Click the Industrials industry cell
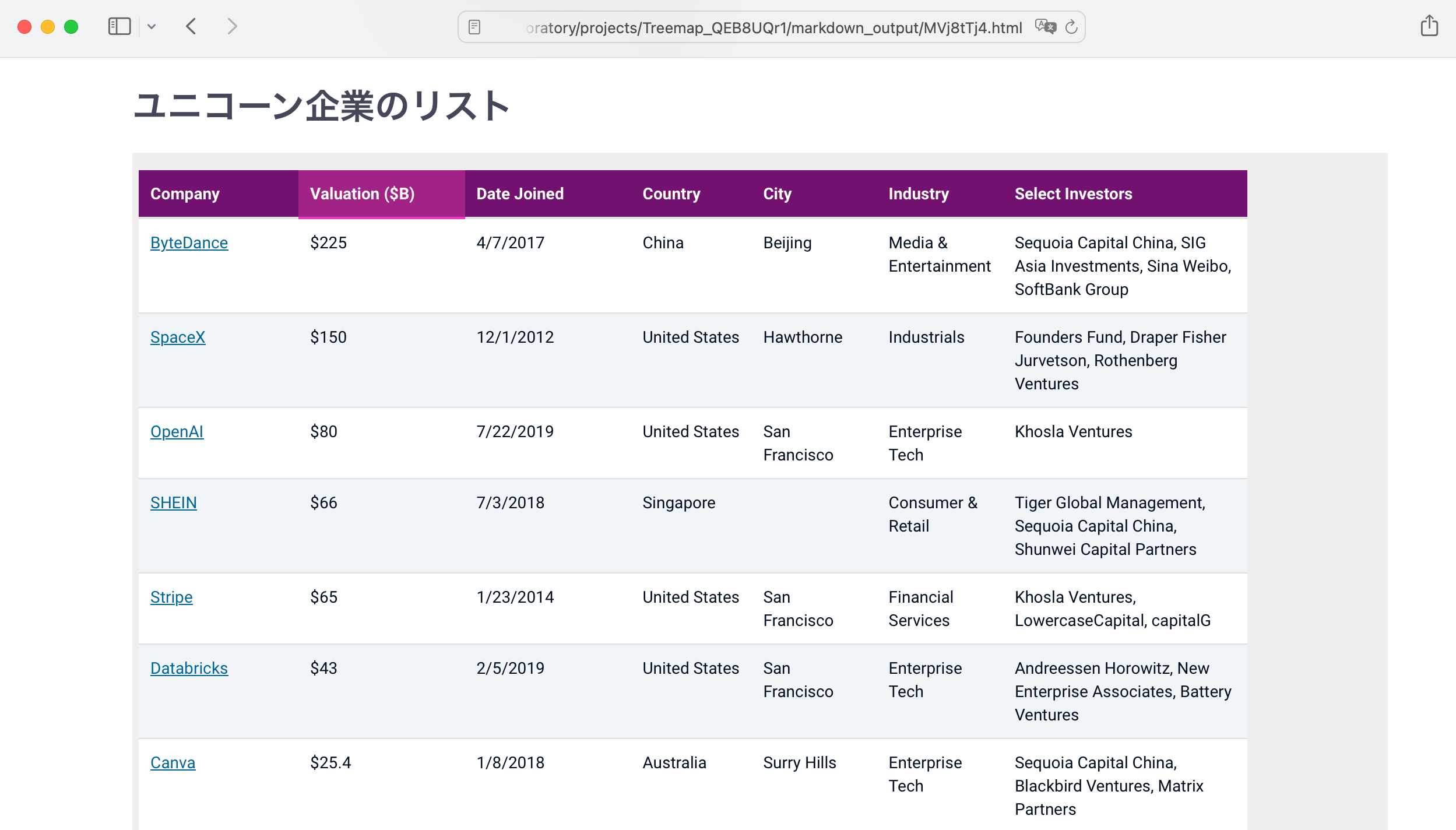 point(940,360)
